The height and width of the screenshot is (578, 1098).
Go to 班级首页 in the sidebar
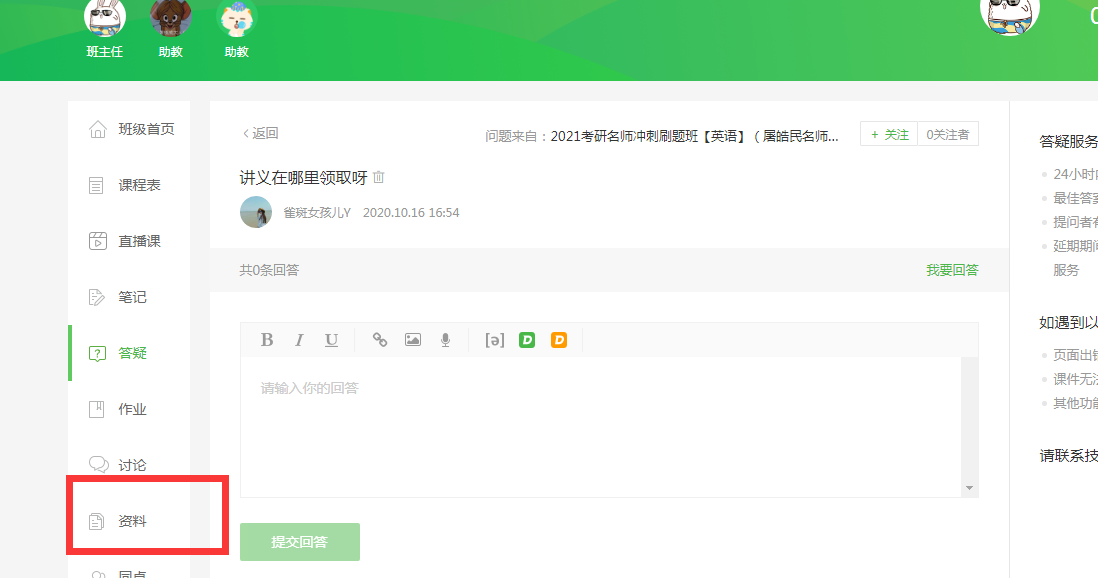point(145,129)
